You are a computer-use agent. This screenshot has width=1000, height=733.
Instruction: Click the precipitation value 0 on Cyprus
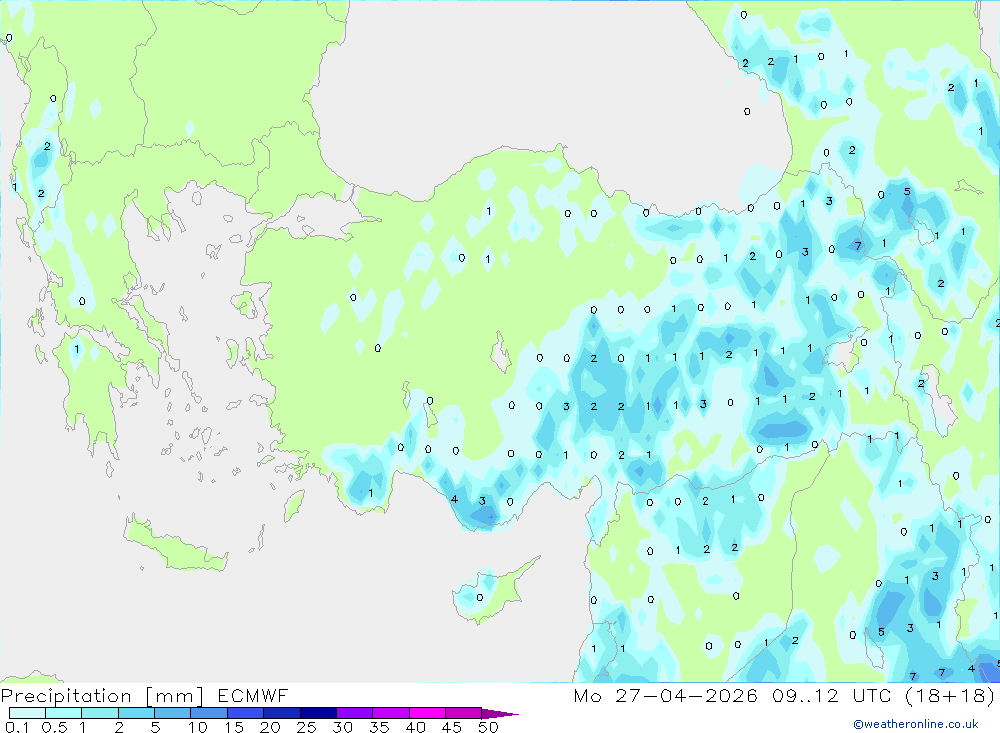480,598
